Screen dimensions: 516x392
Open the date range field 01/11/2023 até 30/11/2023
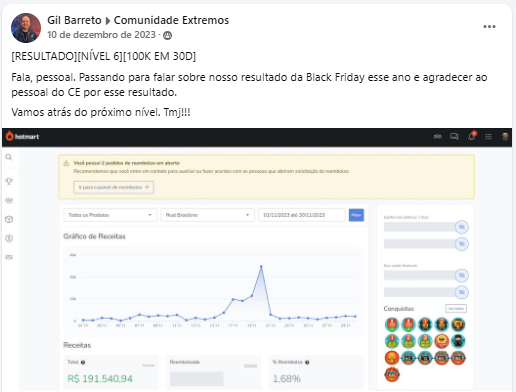(x=302, y=215)
